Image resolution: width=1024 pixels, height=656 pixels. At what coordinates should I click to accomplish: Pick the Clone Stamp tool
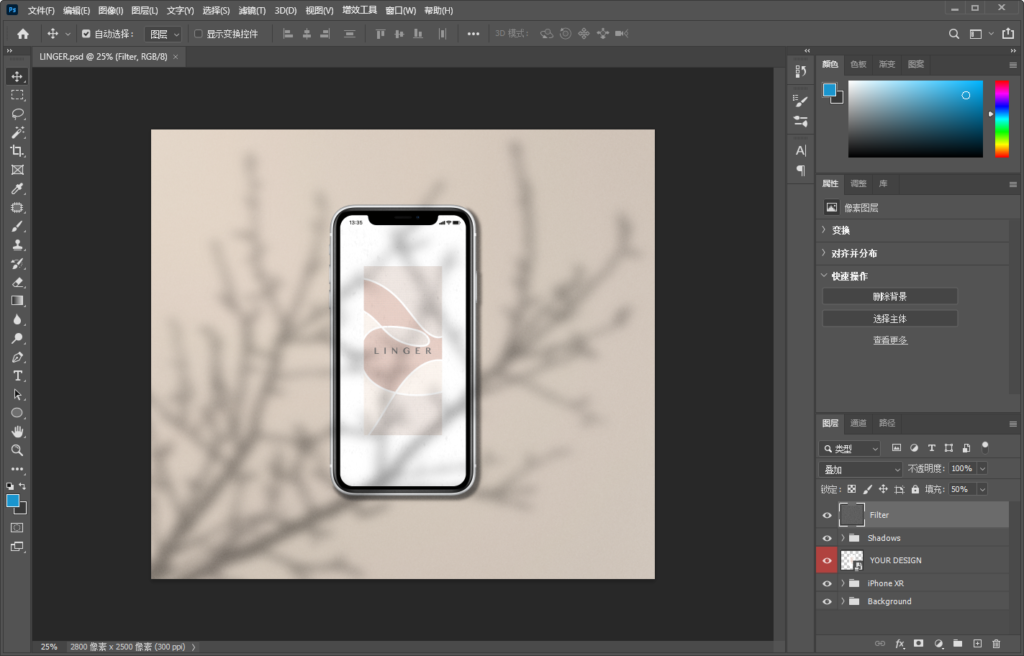pos(17,245)
